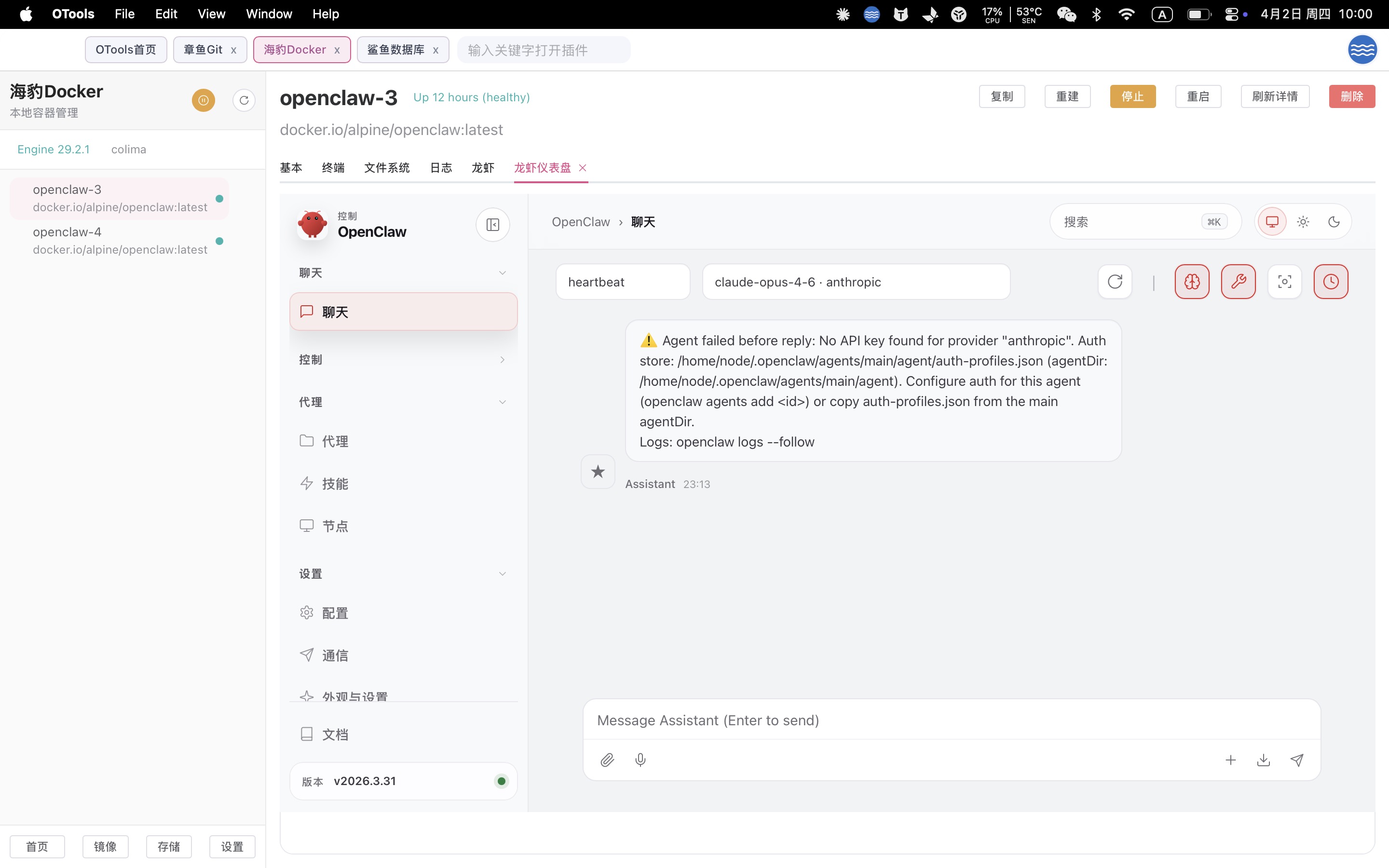Click the microphone voice input icon
1389x868 pixels.
[x=640, y=760]
